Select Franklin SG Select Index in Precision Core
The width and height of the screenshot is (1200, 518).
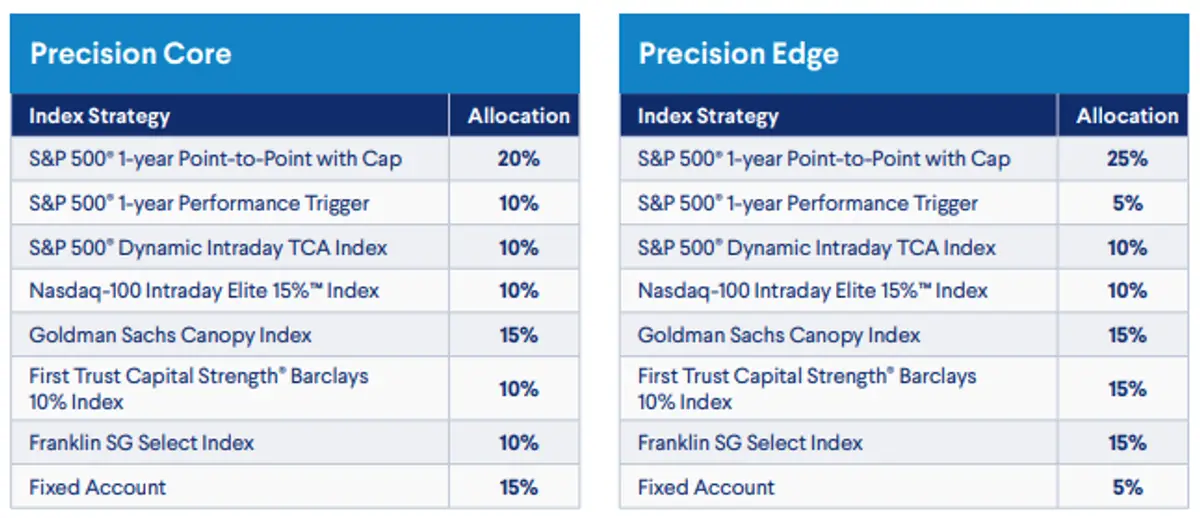pyautogui.click(x=141, y=443)
